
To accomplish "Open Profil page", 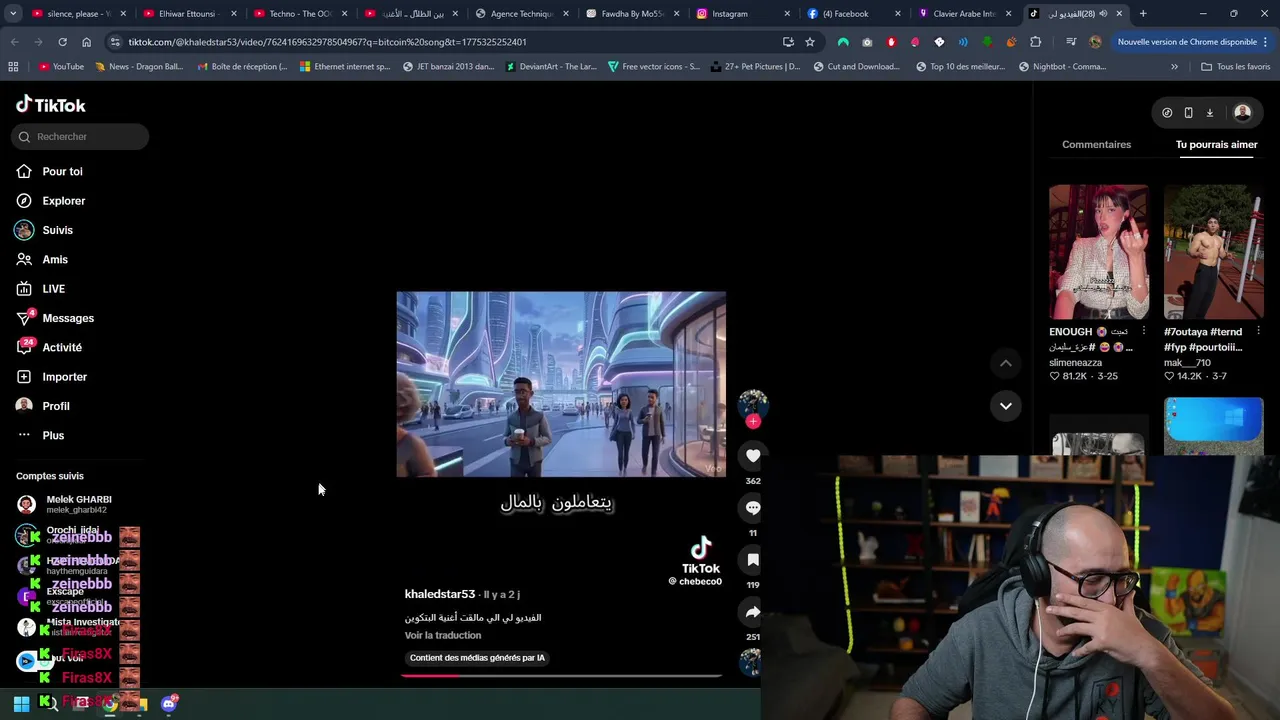I will 56,406.
